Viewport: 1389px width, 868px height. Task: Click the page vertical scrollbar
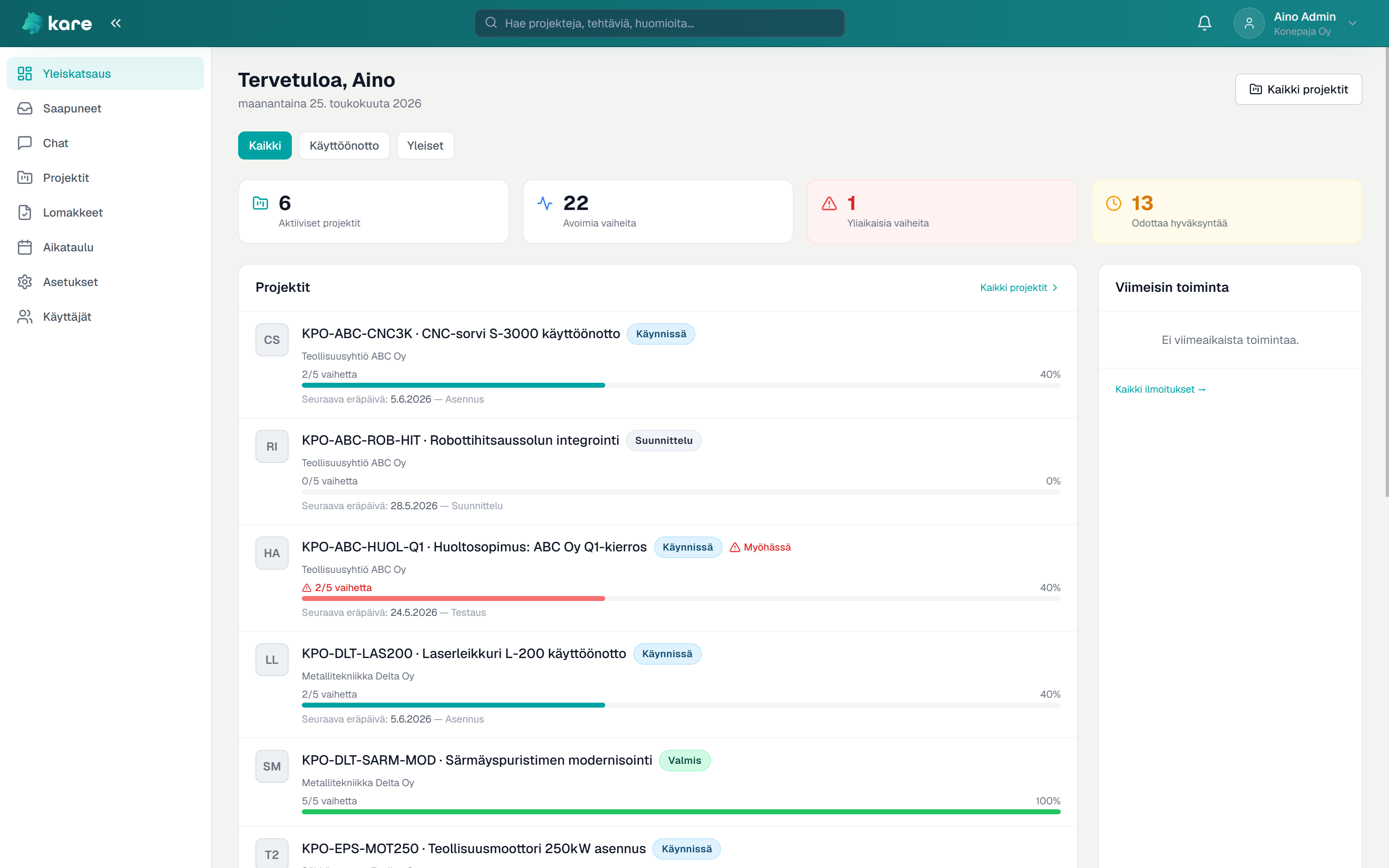point(1386,273)
